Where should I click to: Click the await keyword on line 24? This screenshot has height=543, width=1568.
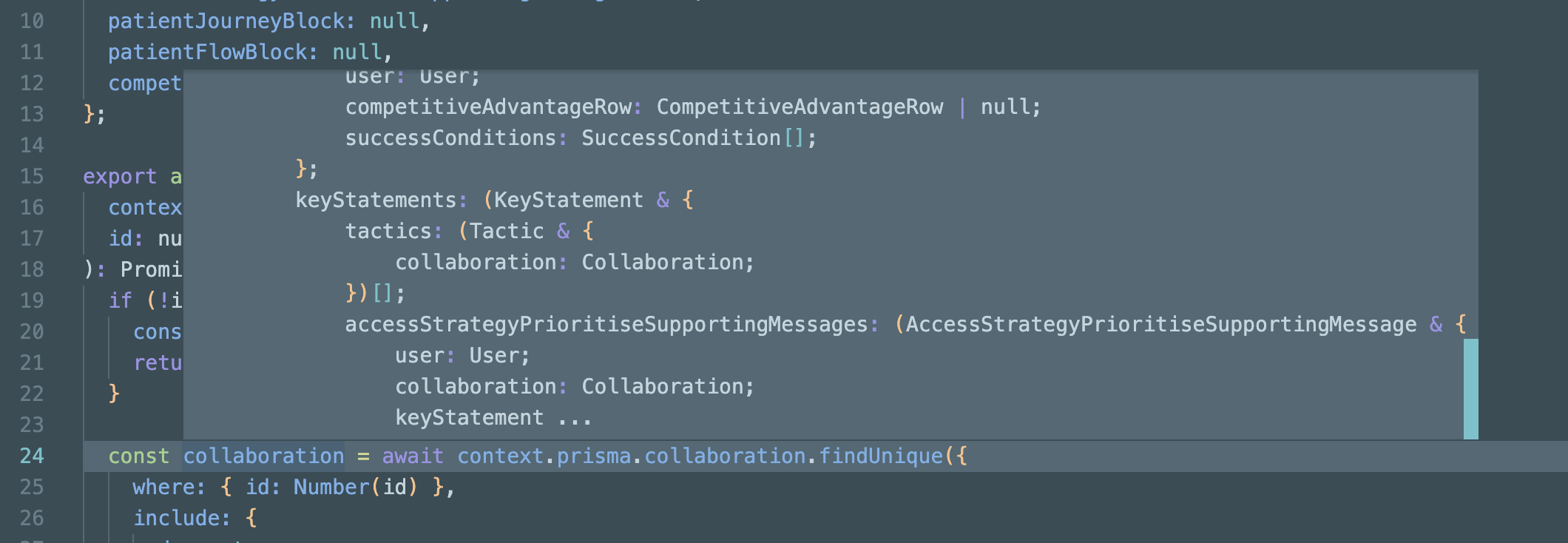tap(413, 456)
